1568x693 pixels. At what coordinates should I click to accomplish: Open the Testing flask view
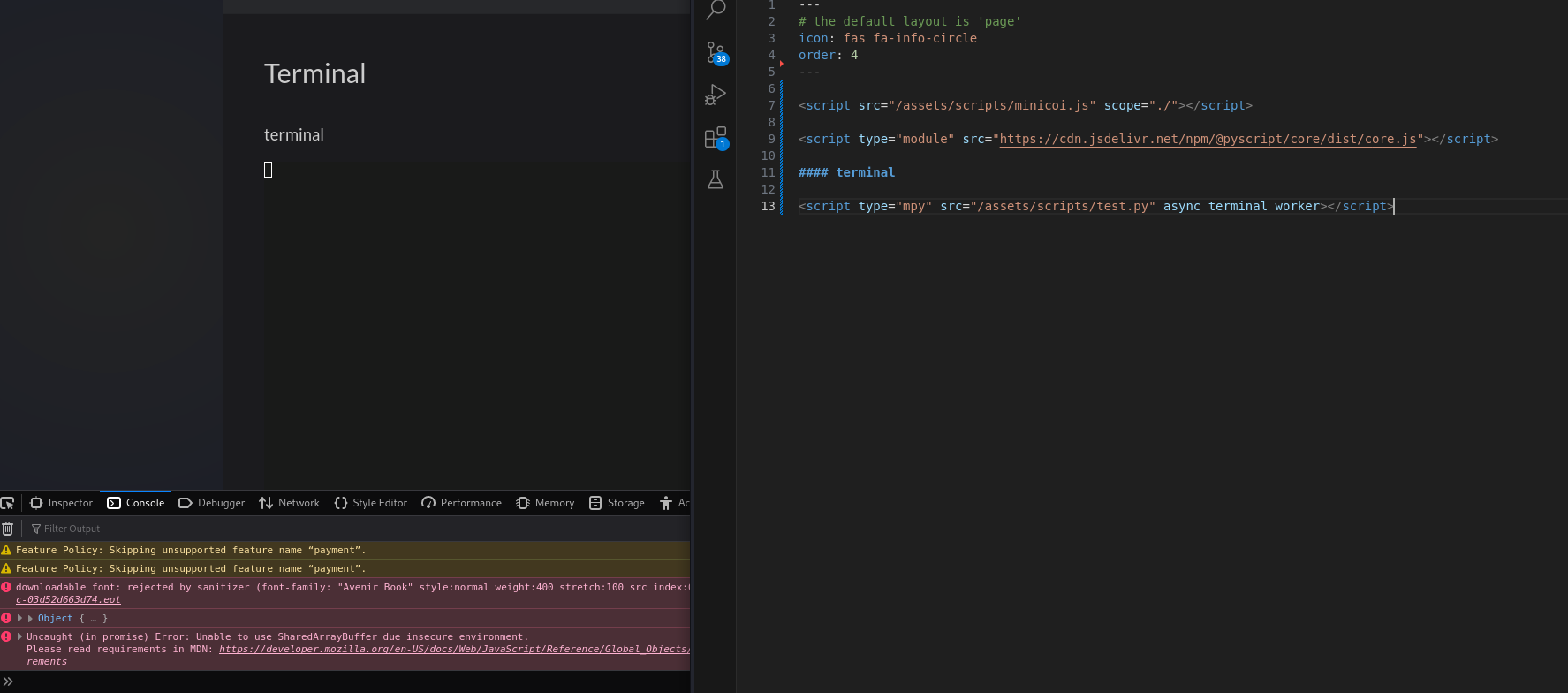click(x=716, y=180)
